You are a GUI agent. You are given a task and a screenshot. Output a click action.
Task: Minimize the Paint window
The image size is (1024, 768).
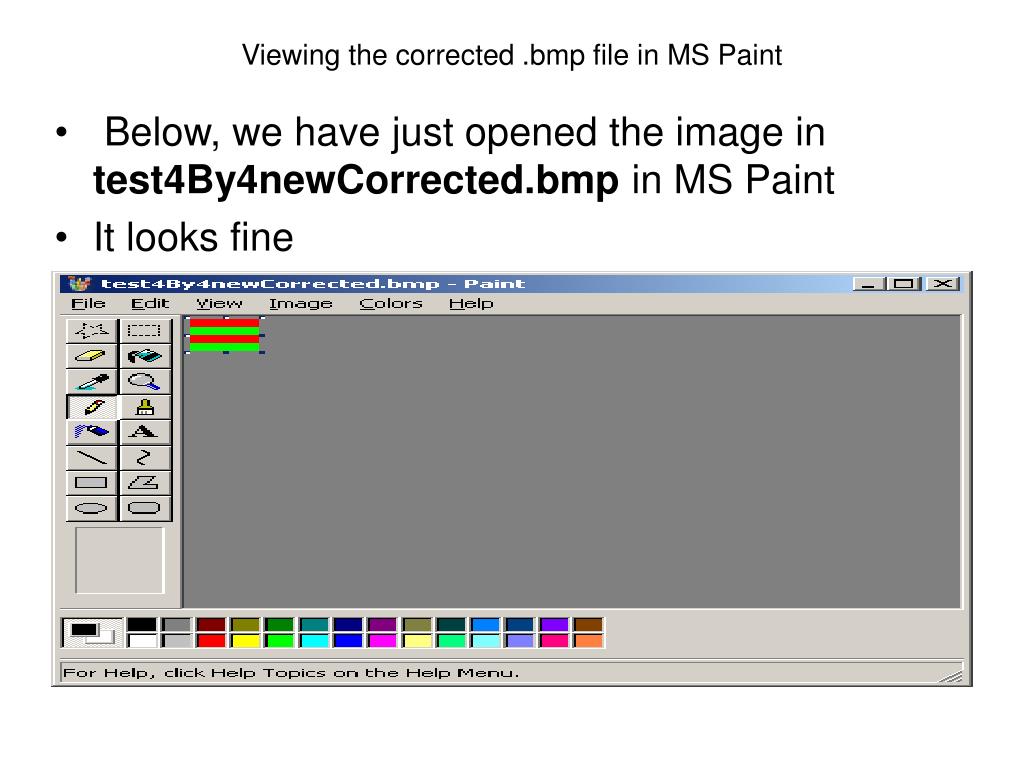[x=869, y=283]
